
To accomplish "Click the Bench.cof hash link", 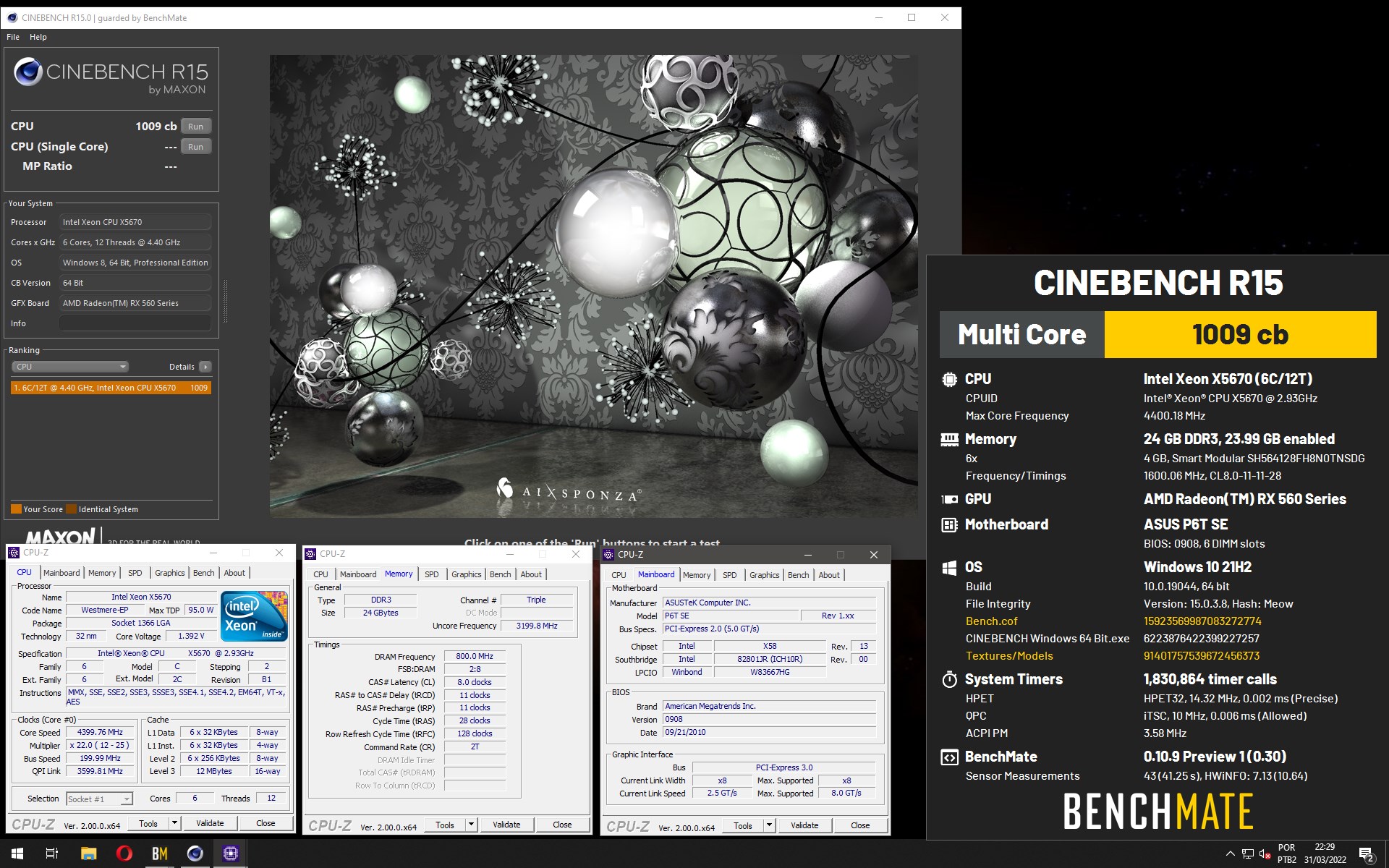I will click(x=1202, y=621).
